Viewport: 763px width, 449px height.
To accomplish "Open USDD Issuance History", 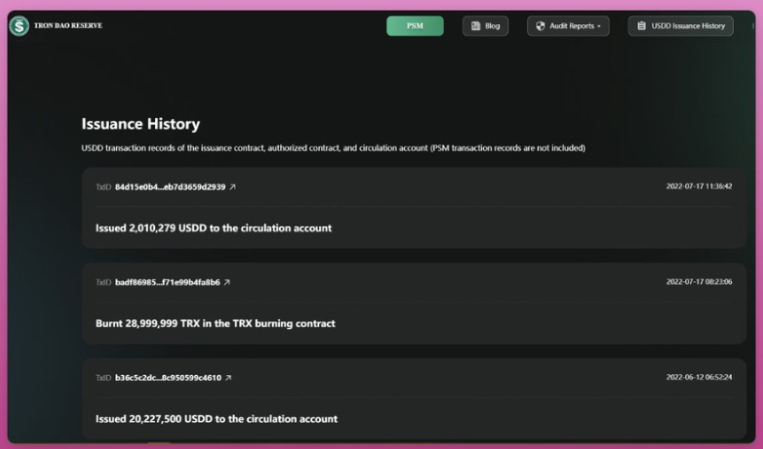I will 680,26.
